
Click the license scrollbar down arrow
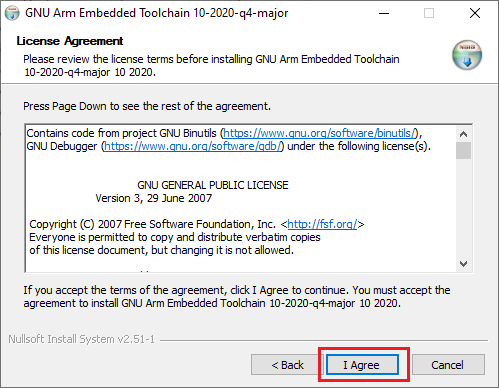click(x=463, y=264)
